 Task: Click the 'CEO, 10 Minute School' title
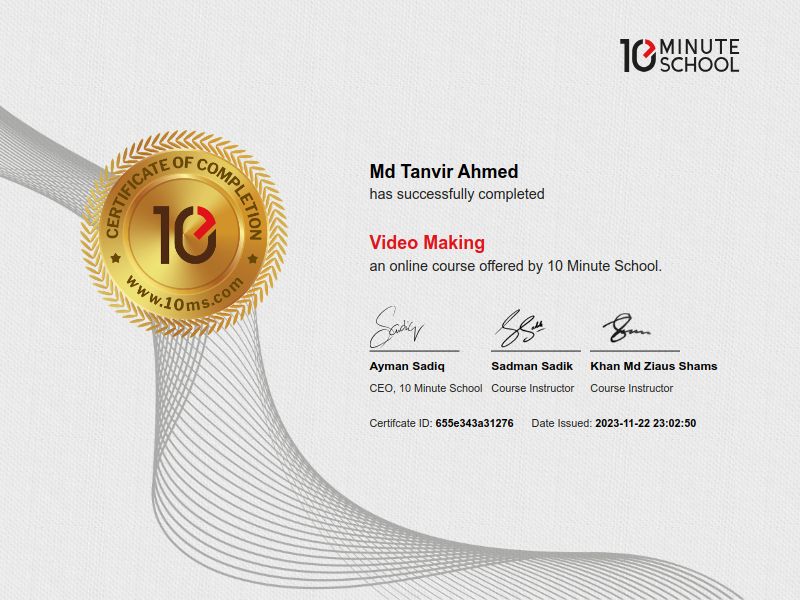point(426,388)
